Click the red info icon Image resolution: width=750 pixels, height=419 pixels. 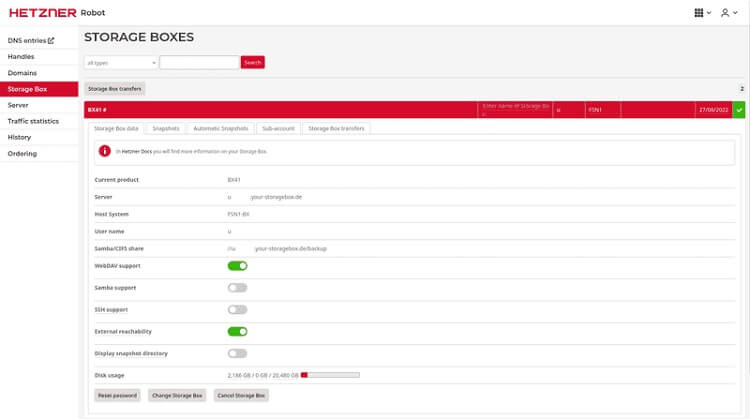pos(105,150)
